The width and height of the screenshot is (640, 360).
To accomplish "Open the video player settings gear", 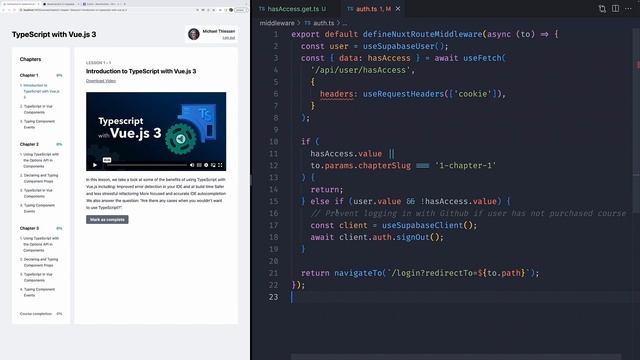I will (206, 165).
